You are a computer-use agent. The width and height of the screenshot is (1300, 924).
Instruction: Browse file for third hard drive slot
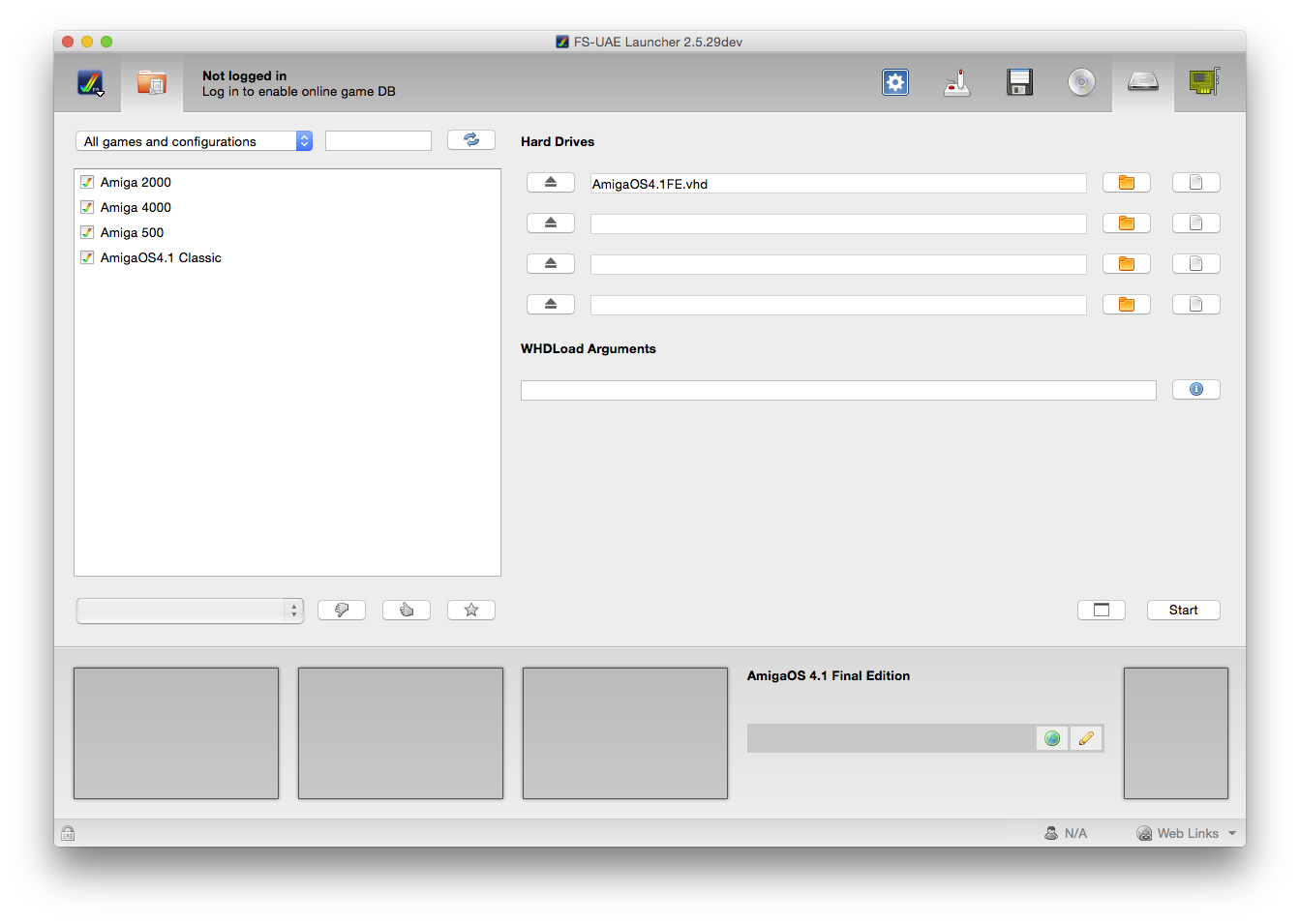(1196, 264)
